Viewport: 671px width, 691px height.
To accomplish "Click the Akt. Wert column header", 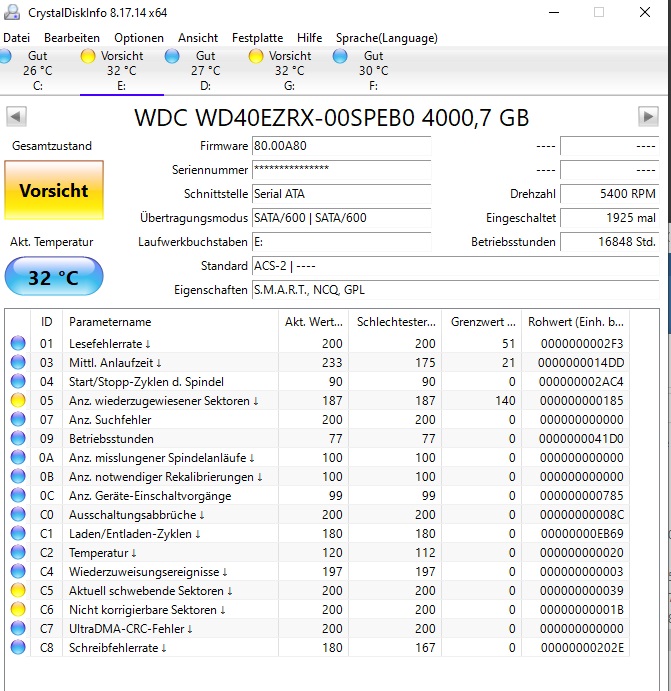I will [313, 322].
